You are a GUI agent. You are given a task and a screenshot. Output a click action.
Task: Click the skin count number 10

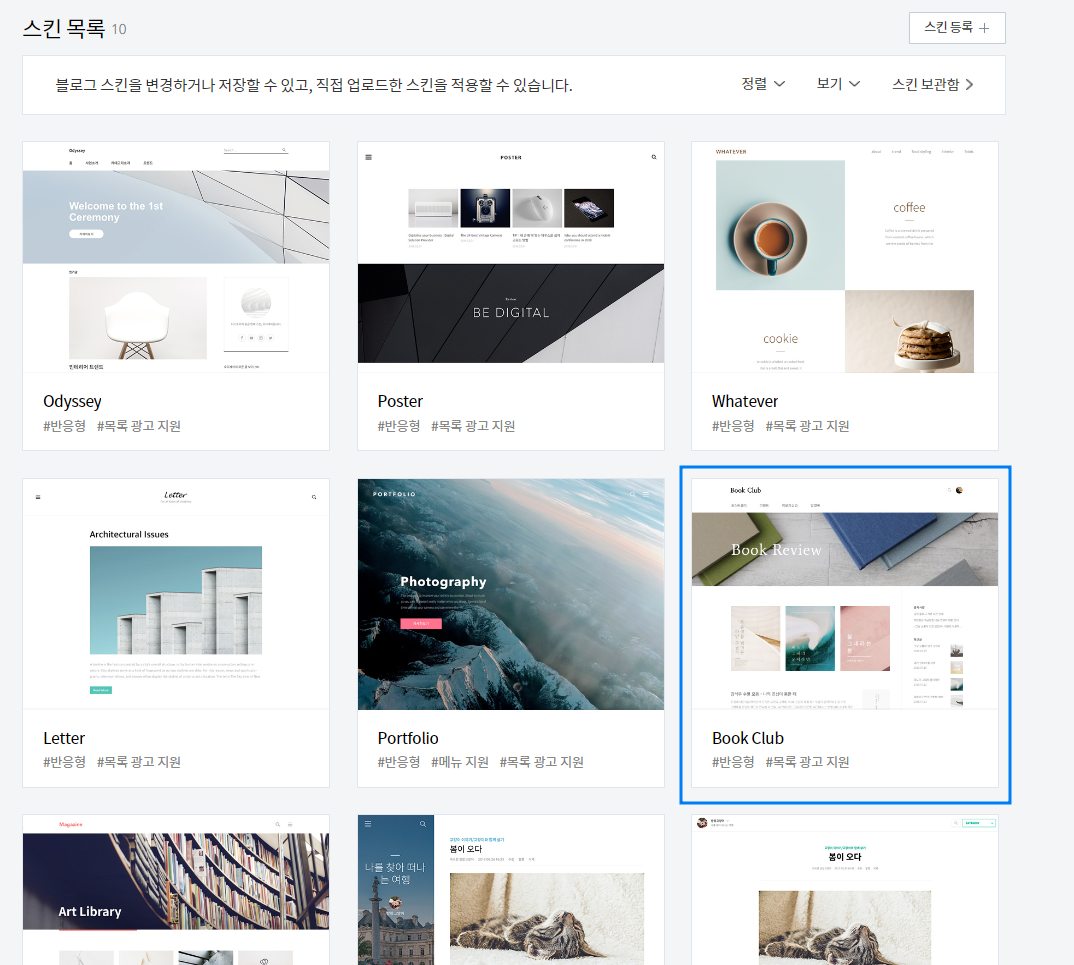click(x=119, y=29)
